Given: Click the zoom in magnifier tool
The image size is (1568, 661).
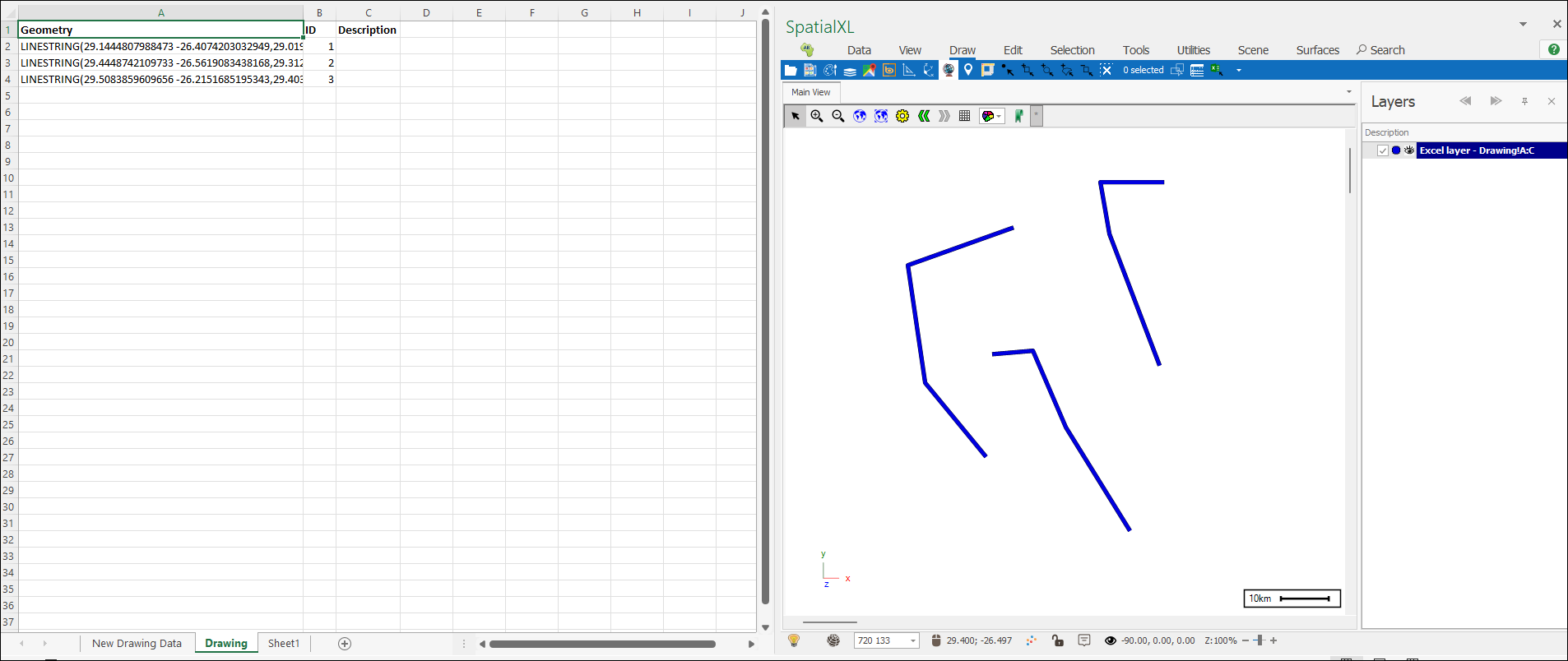Looking at the screenshot, I should tap(816, 116).
